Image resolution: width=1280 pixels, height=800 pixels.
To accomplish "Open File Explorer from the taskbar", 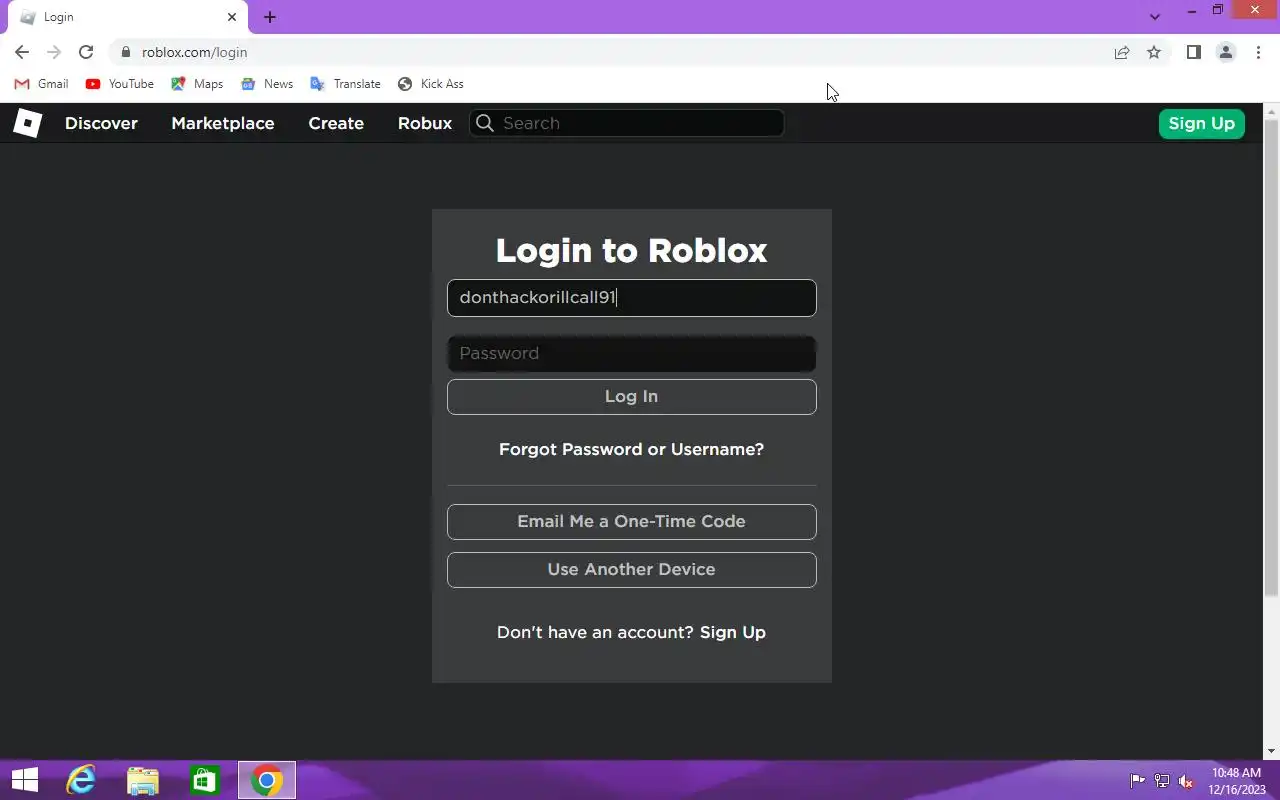I will point(143,780).
